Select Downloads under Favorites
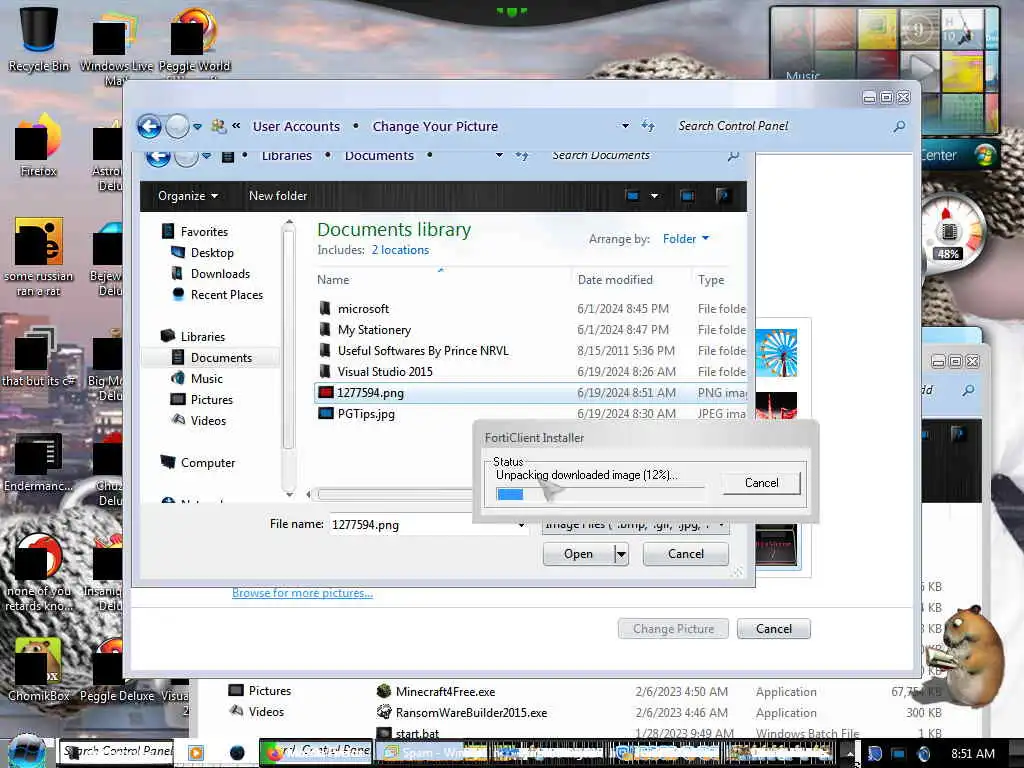 click(x=220, y=274)
